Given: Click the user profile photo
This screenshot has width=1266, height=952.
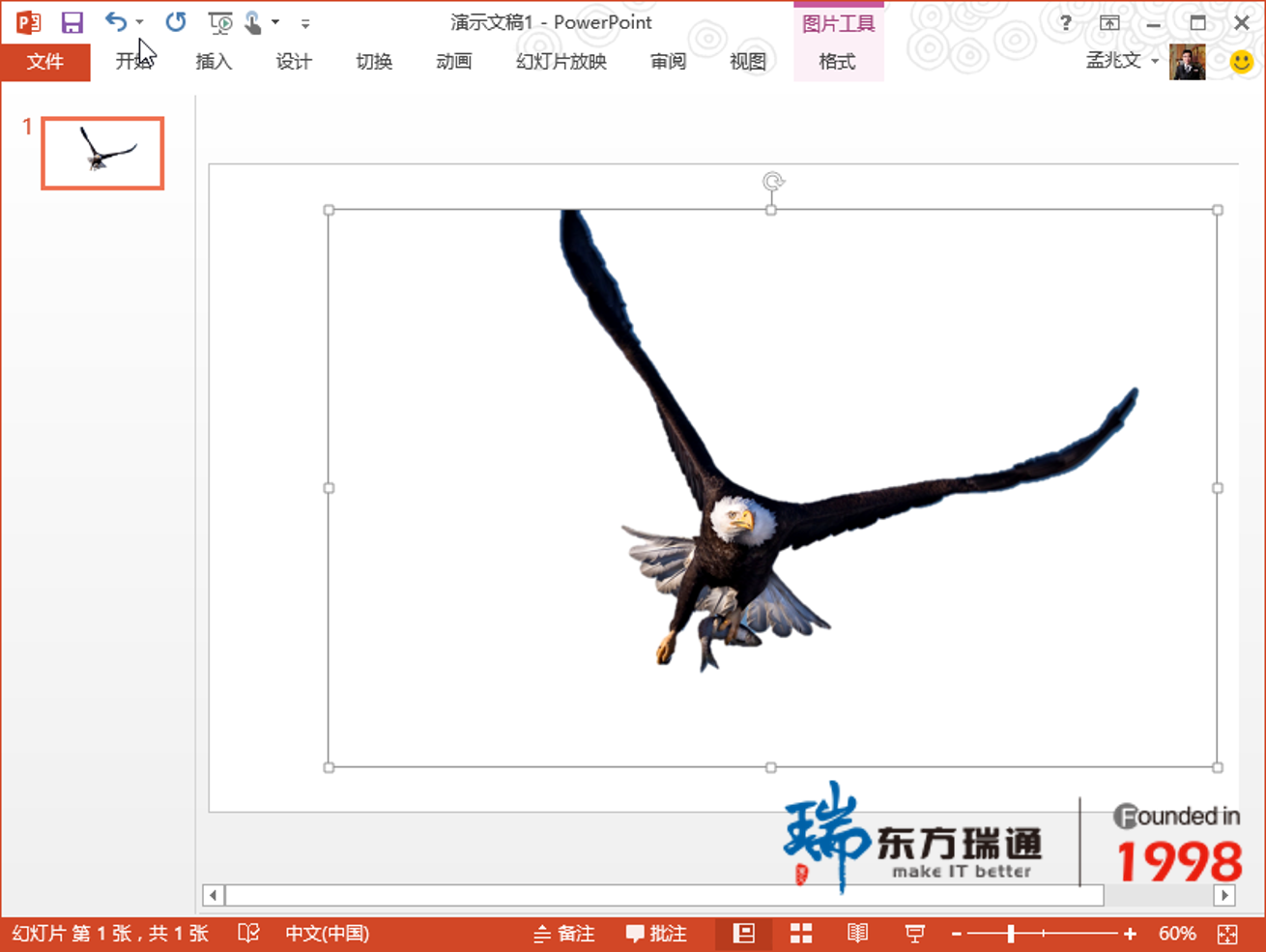Looking at the screenshot, I should [x=1188, y=62].
